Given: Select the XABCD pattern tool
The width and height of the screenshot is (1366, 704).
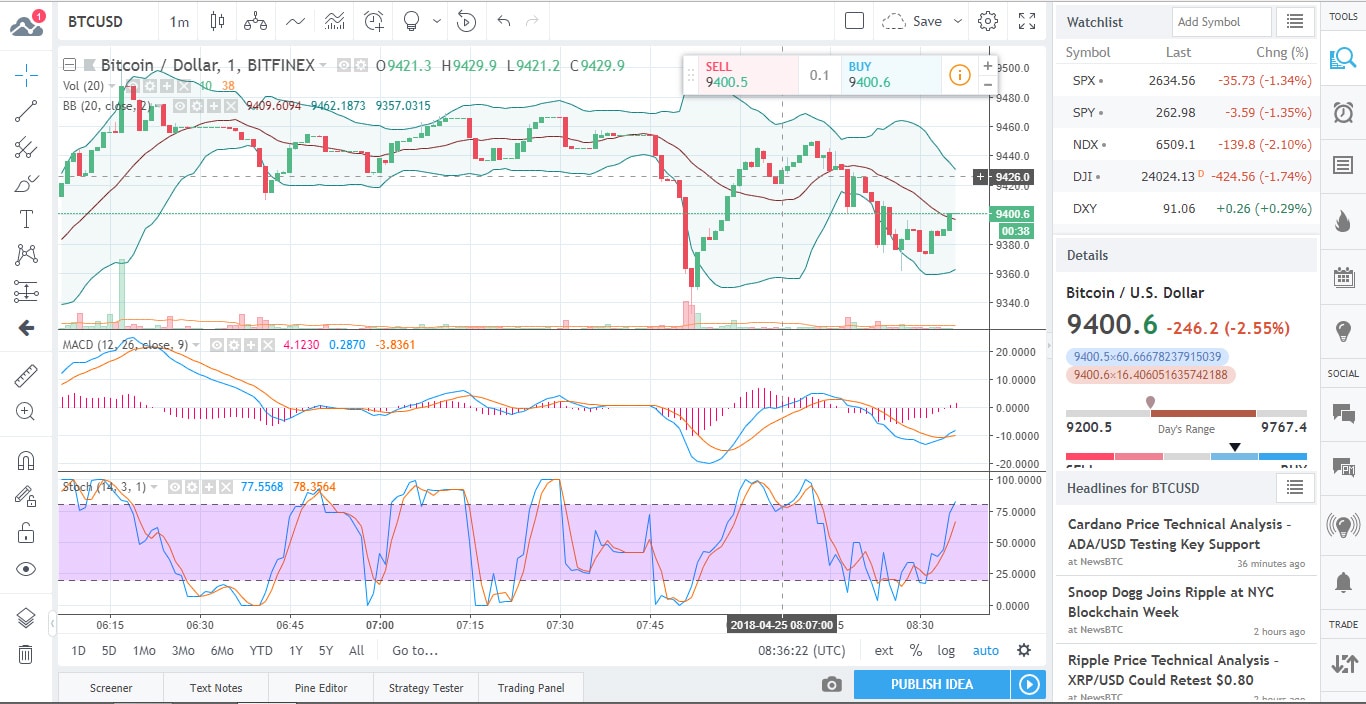Looking at the screenshot, I should [x=26, y=255].
